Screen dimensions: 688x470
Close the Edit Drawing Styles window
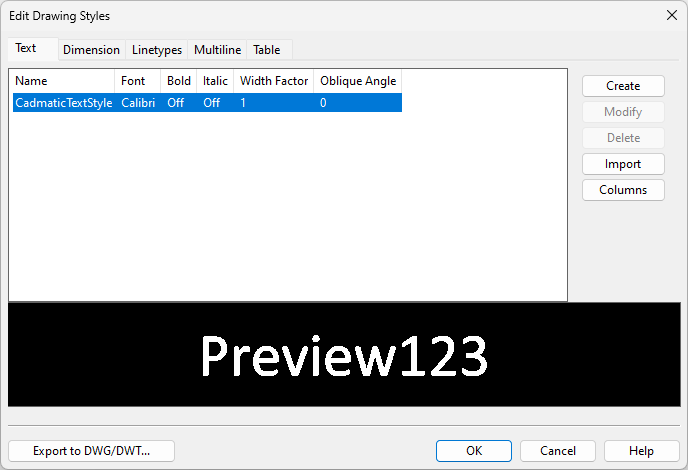pos(670,15)
